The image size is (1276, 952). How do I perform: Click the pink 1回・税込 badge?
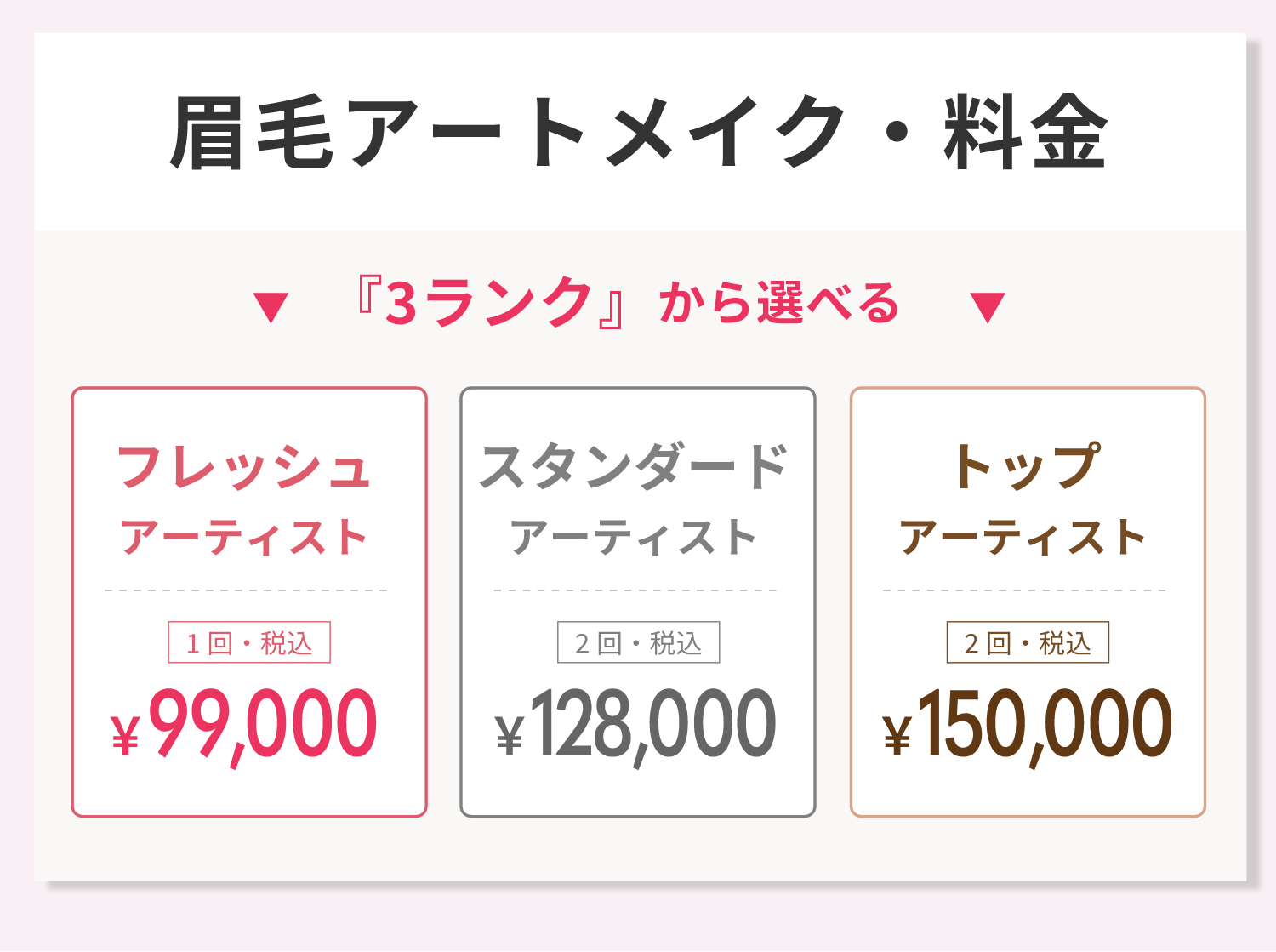(x=249, y=642)
